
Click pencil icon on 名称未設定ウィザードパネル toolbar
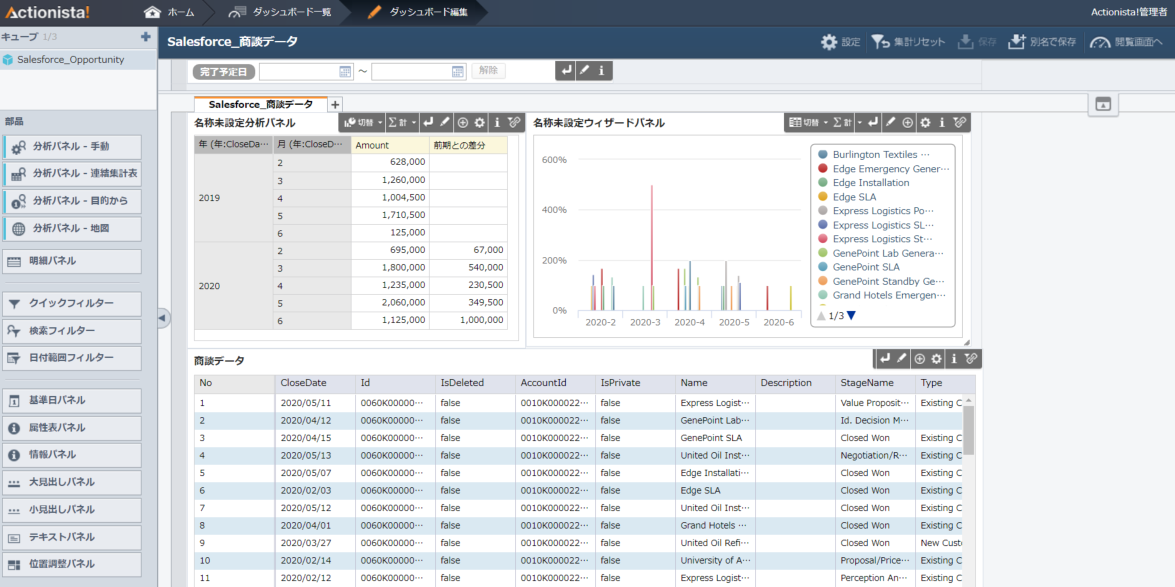890,122
